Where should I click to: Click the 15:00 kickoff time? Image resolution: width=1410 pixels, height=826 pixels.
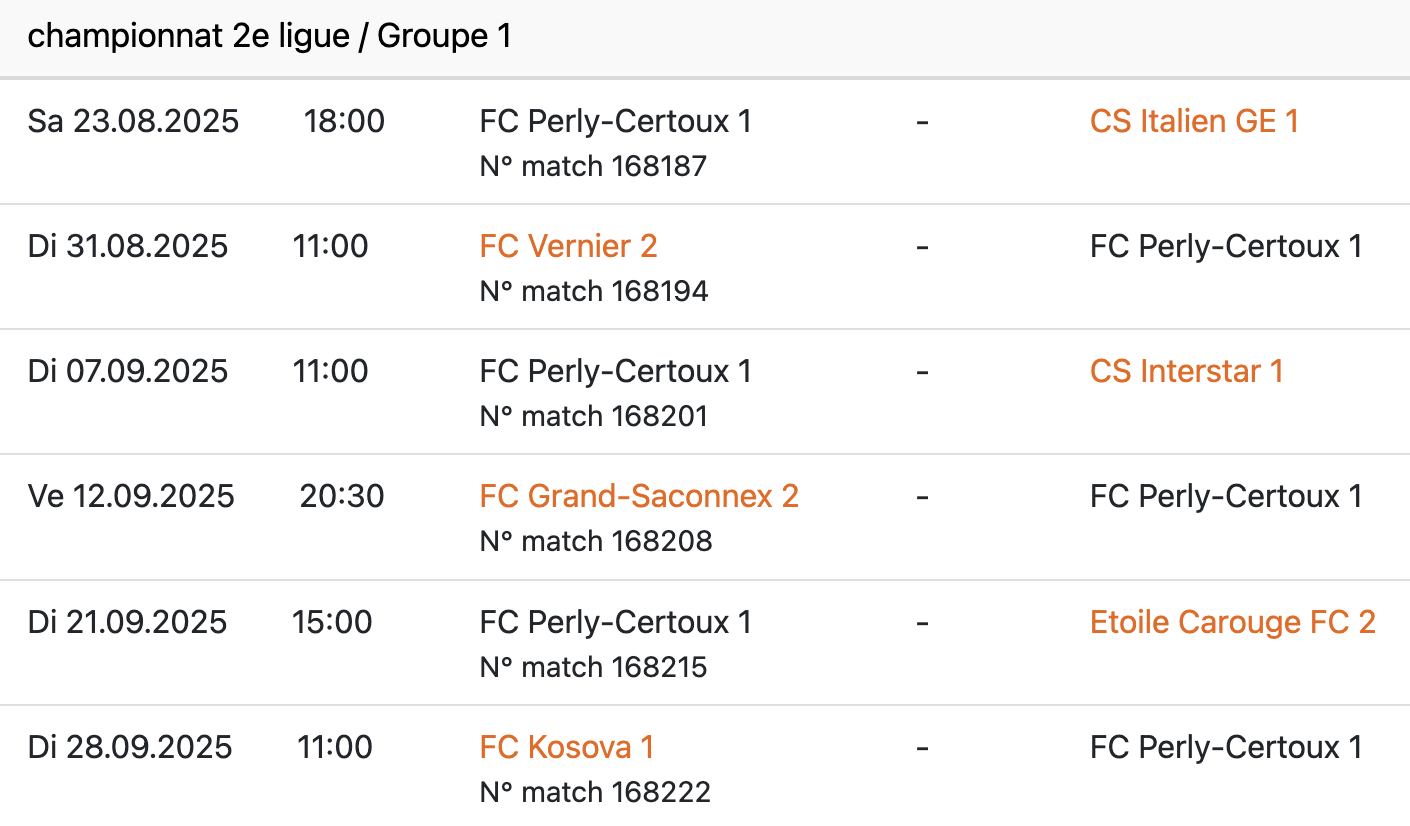click(332, 622)
